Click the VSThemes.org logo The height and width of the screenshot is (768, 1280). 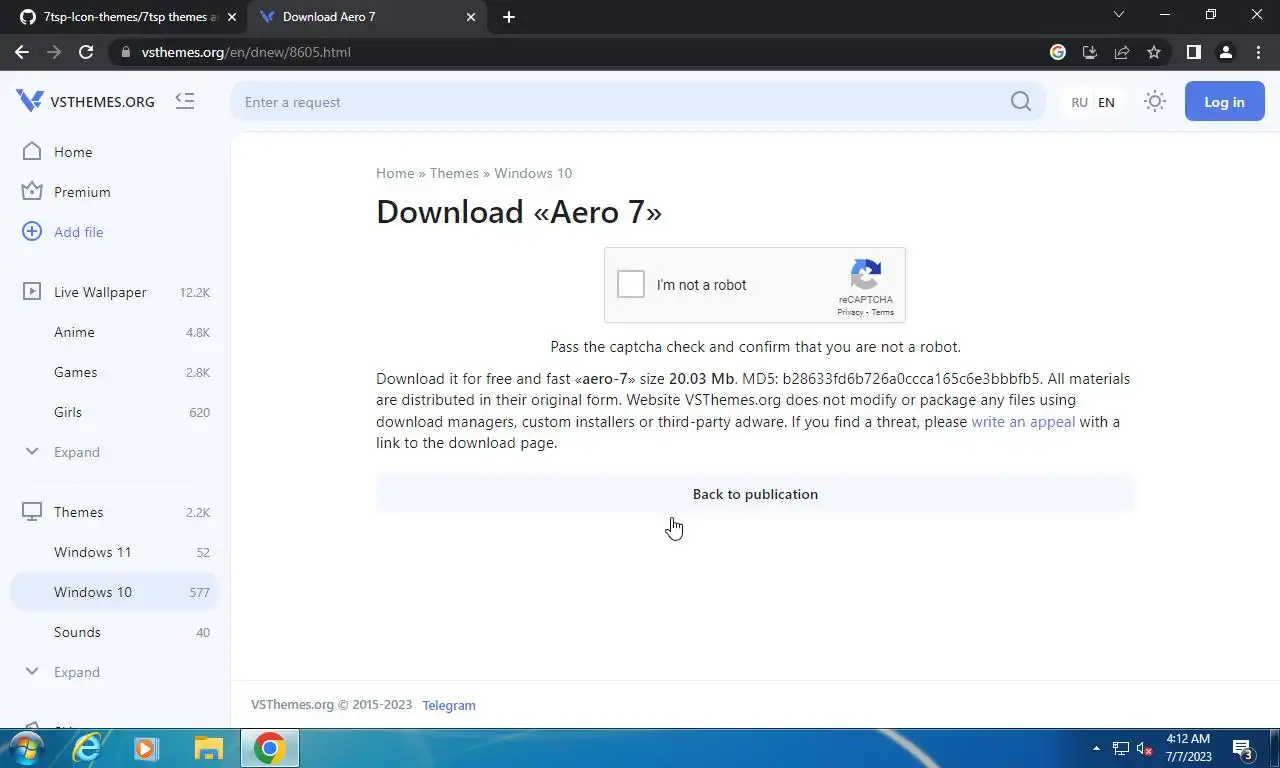(x=85, y=101)
